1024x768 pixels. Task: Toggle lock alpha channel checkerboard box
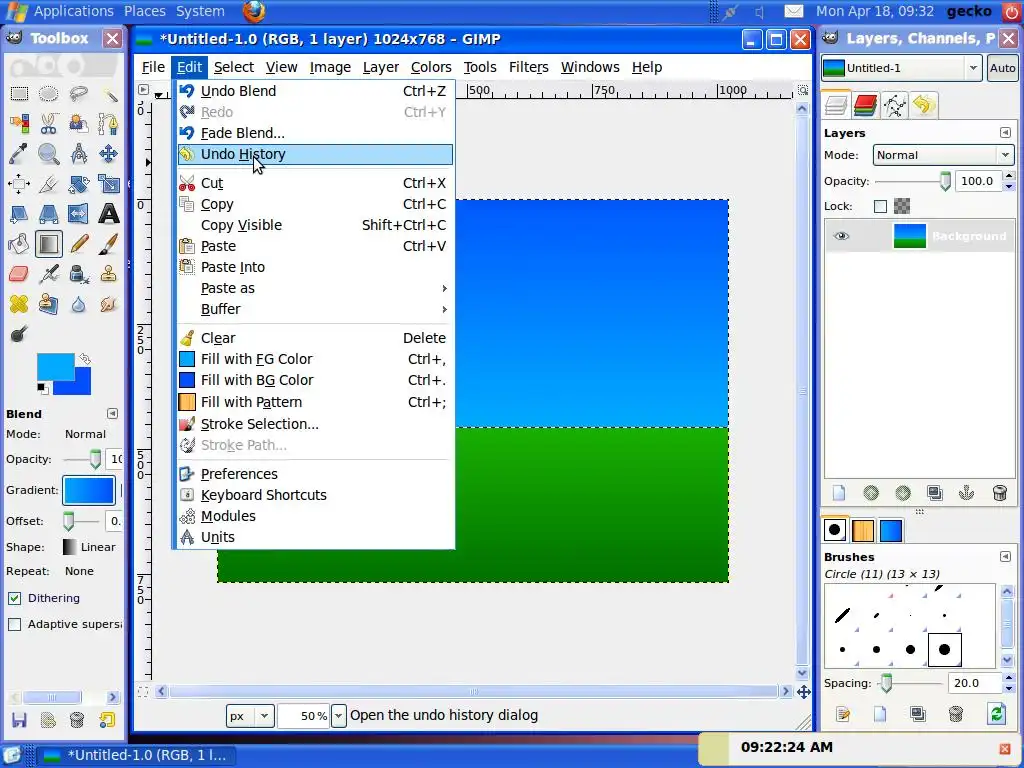902,206
